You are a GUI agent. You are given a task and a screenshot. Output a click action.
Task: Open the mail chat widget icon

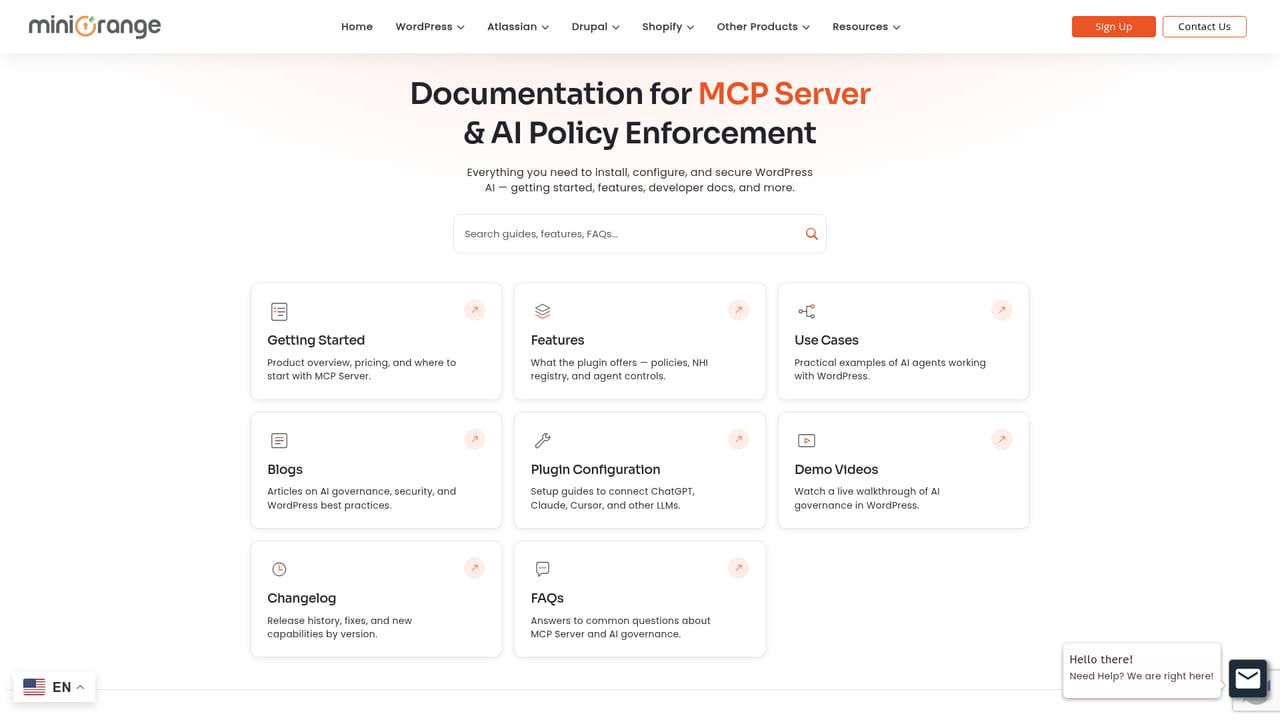1248,679
